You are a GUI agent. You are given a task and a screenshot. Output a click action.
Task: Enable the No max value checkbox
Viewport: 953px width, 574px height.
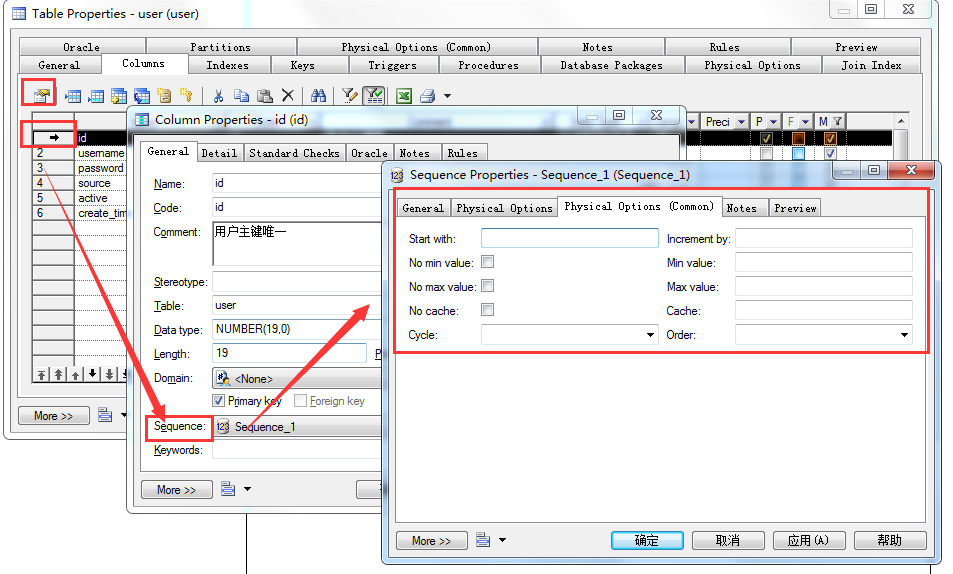(487, 286)
